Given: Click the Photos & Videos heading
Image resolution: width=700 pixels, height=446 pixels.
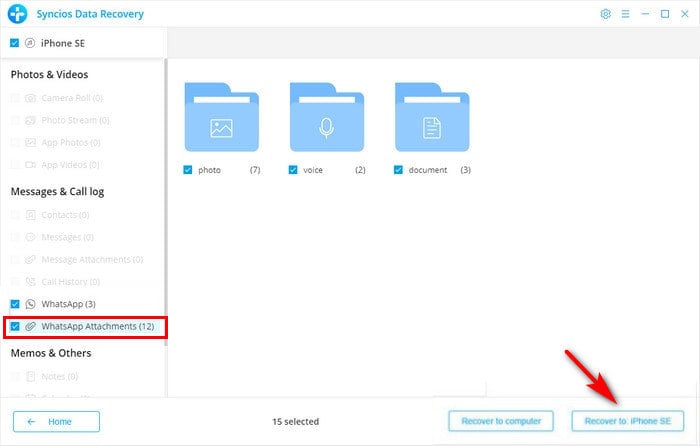Looking at the screenshot, I should 50,75.
